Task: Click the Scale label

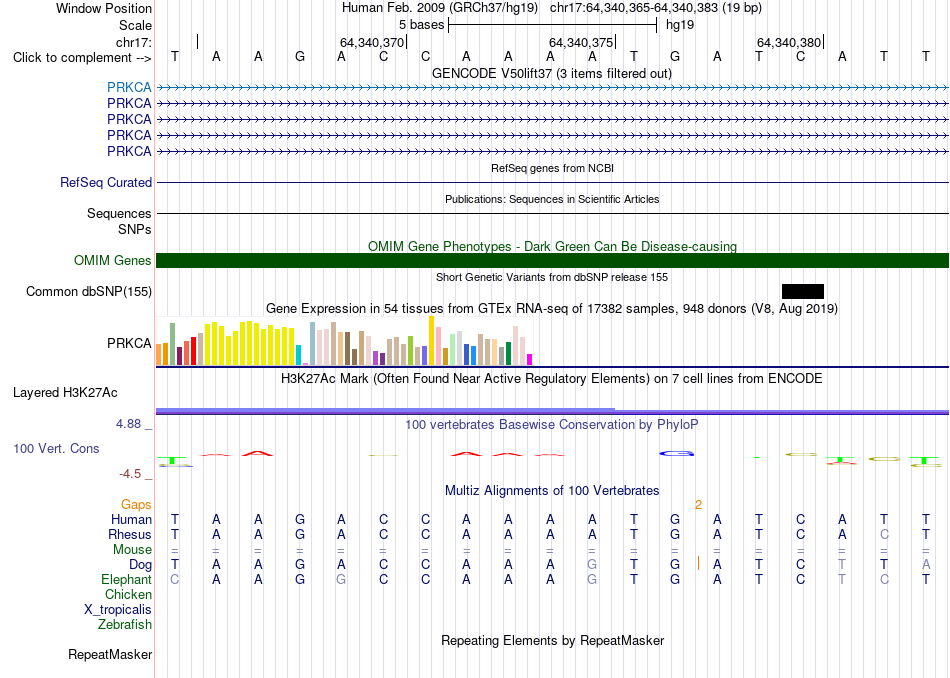Action: point(136,25)
